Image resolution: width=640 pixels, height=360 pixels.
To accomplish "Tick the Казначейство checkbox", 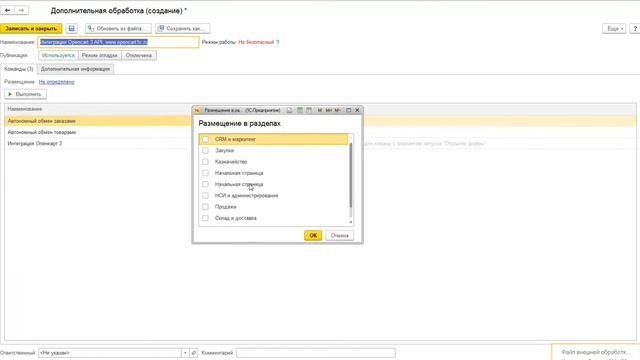I will (x=205, y=162).
